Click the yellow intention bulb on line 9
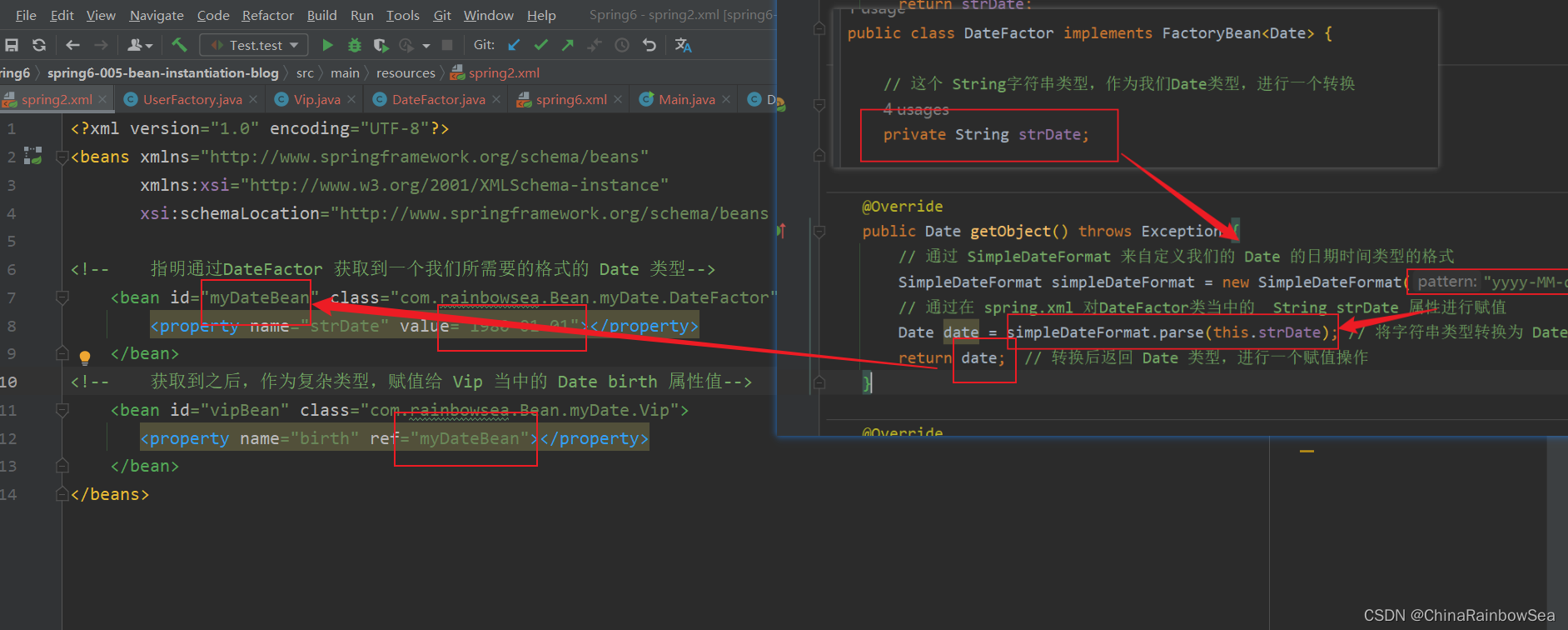This screenshot has width=1568, height=630. 84,357
